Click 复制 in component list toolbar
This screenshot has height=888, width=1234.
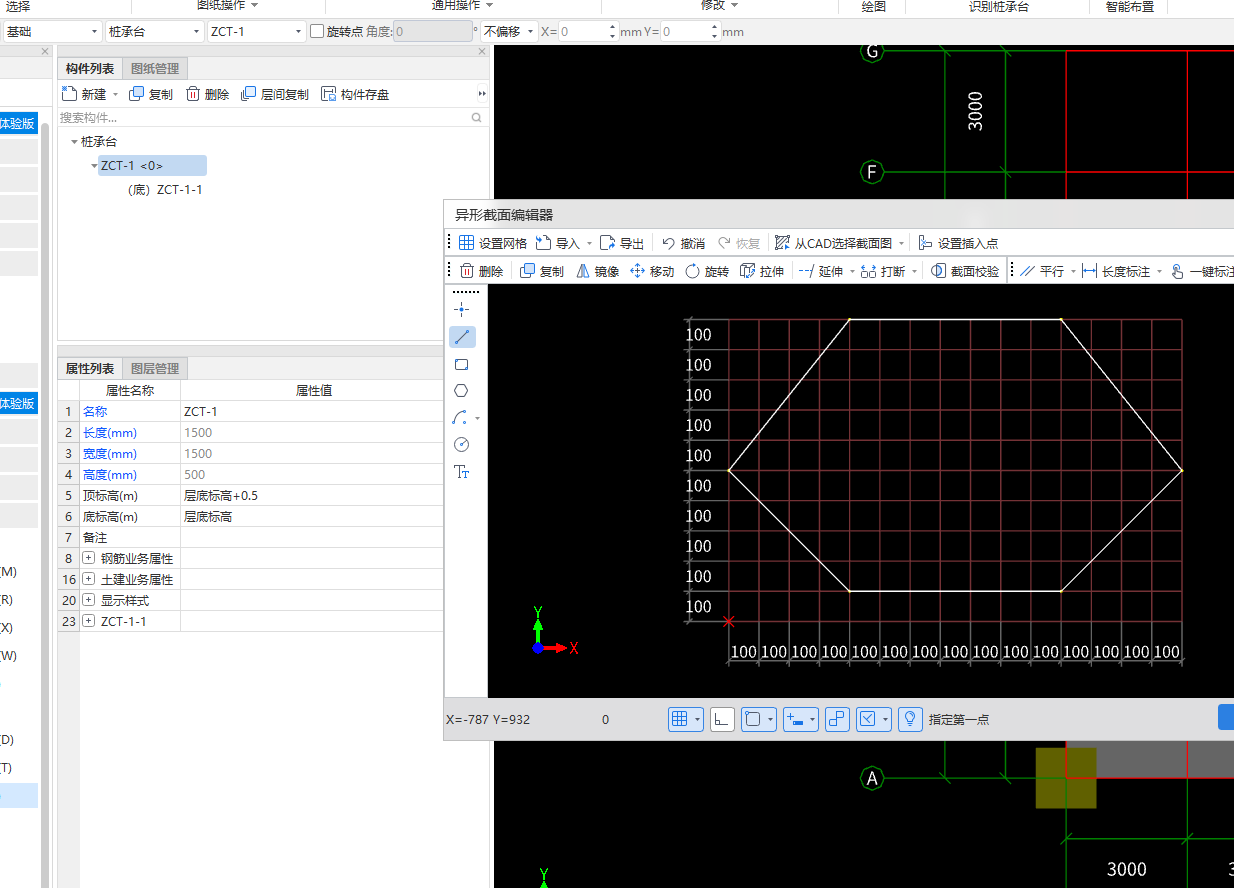point(151,94)
